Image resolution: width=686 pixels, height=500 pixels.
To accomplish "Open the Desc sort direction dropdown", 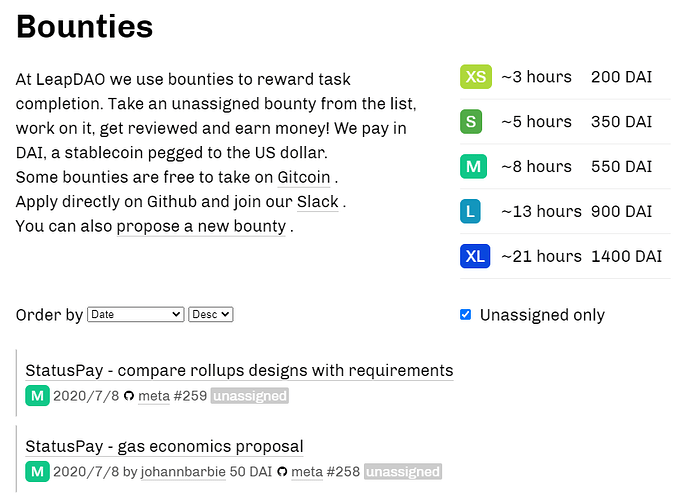I will point(210,315).
